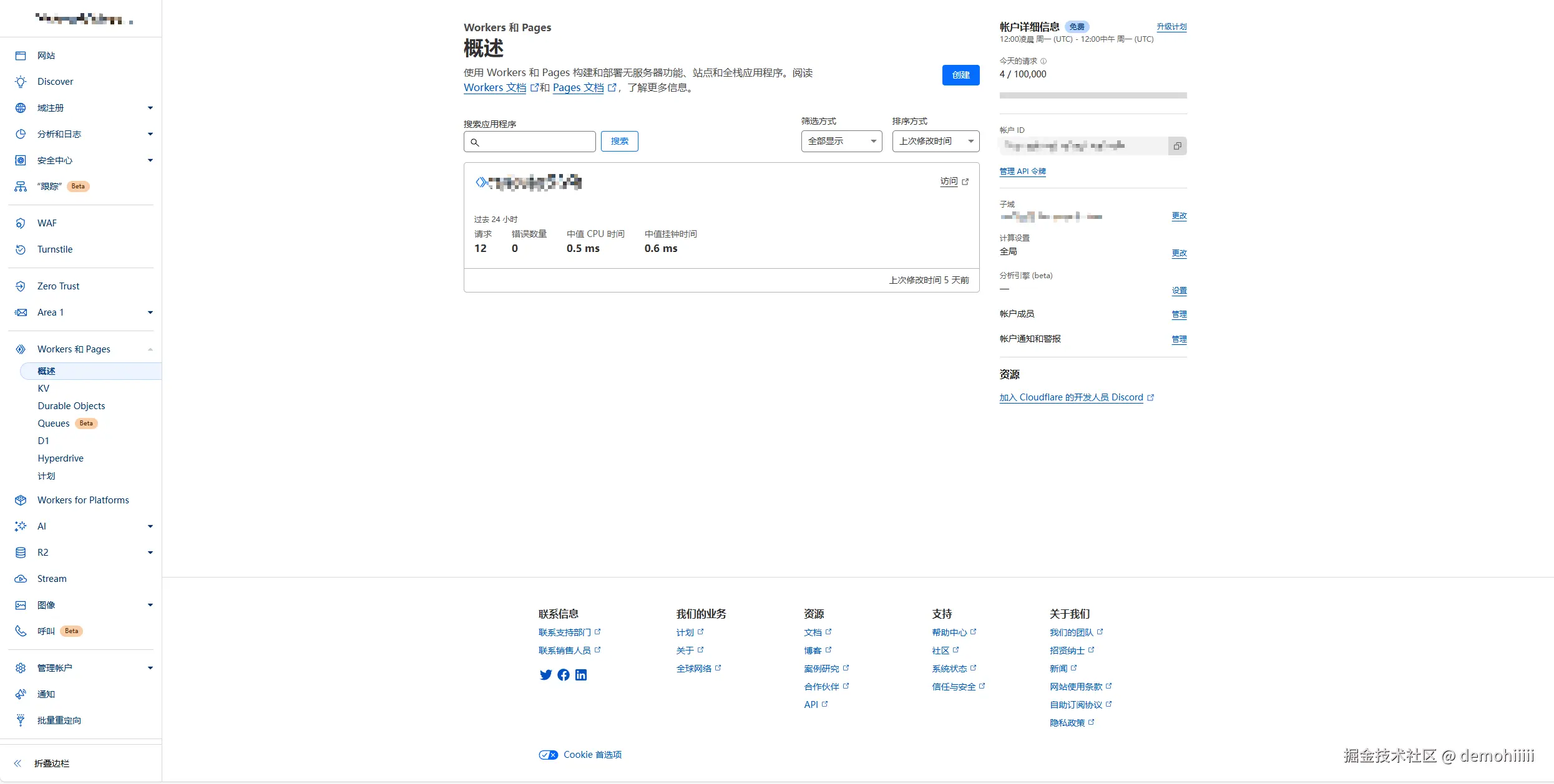Expand the R2 sidebar arrow
This screenshot has width=1554, height=784.
(x=150, y=553)
